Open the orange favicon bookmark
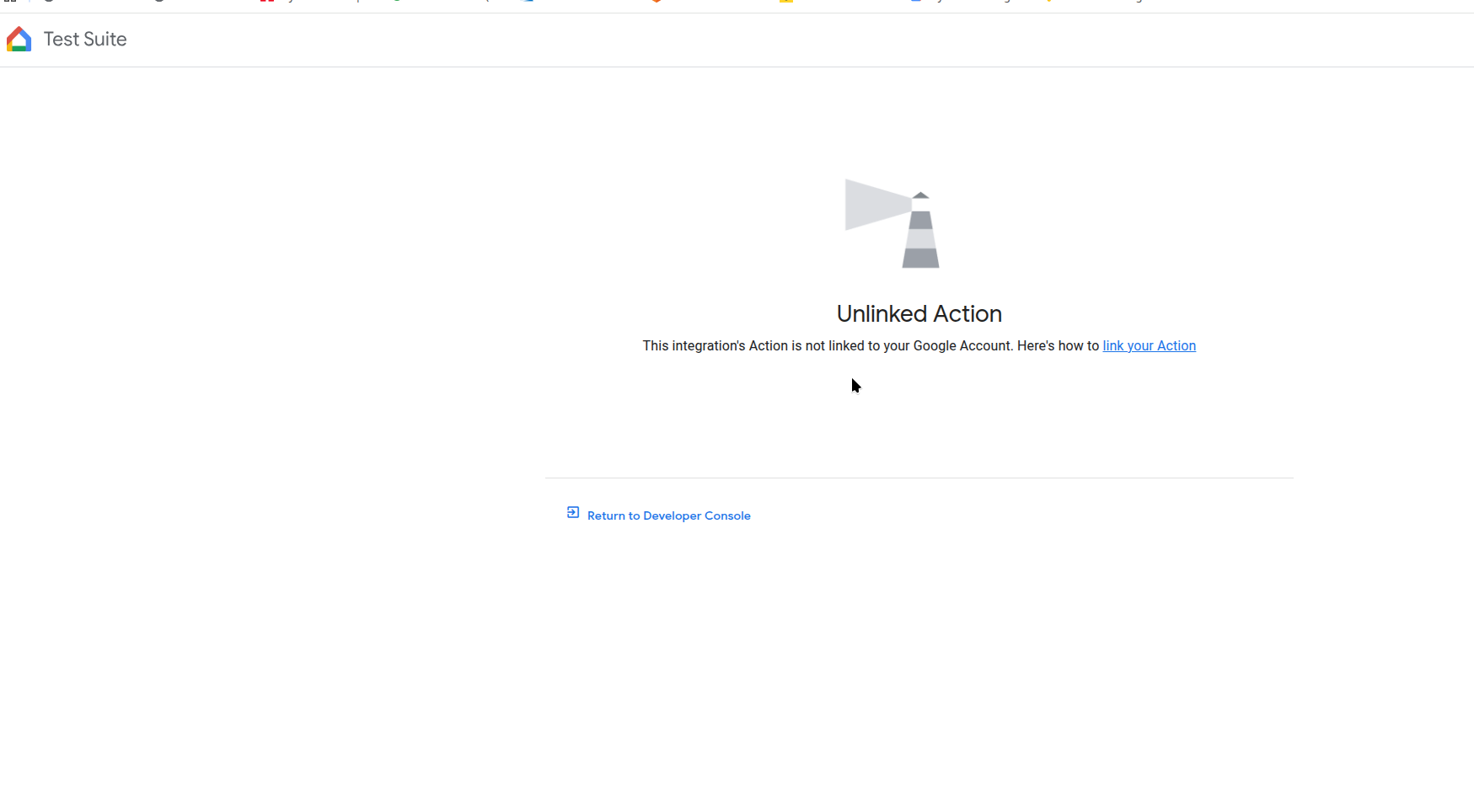This screenshot has width=1474, height=812. (656, 2)
